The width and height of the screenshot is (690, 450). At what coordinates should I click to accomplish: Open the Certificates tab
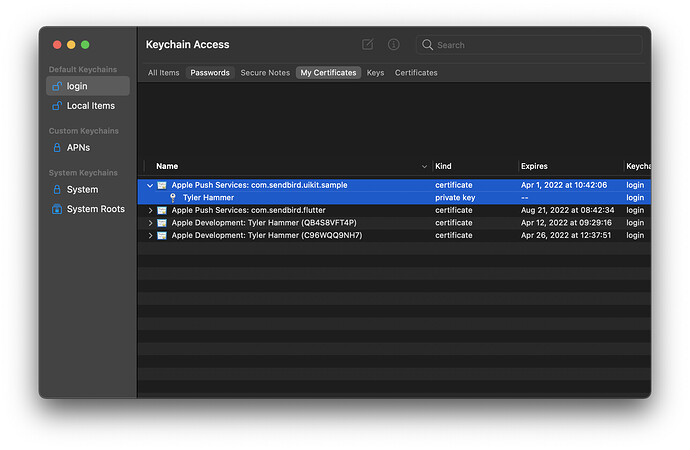pyautogui.click(x=416, y=73)
